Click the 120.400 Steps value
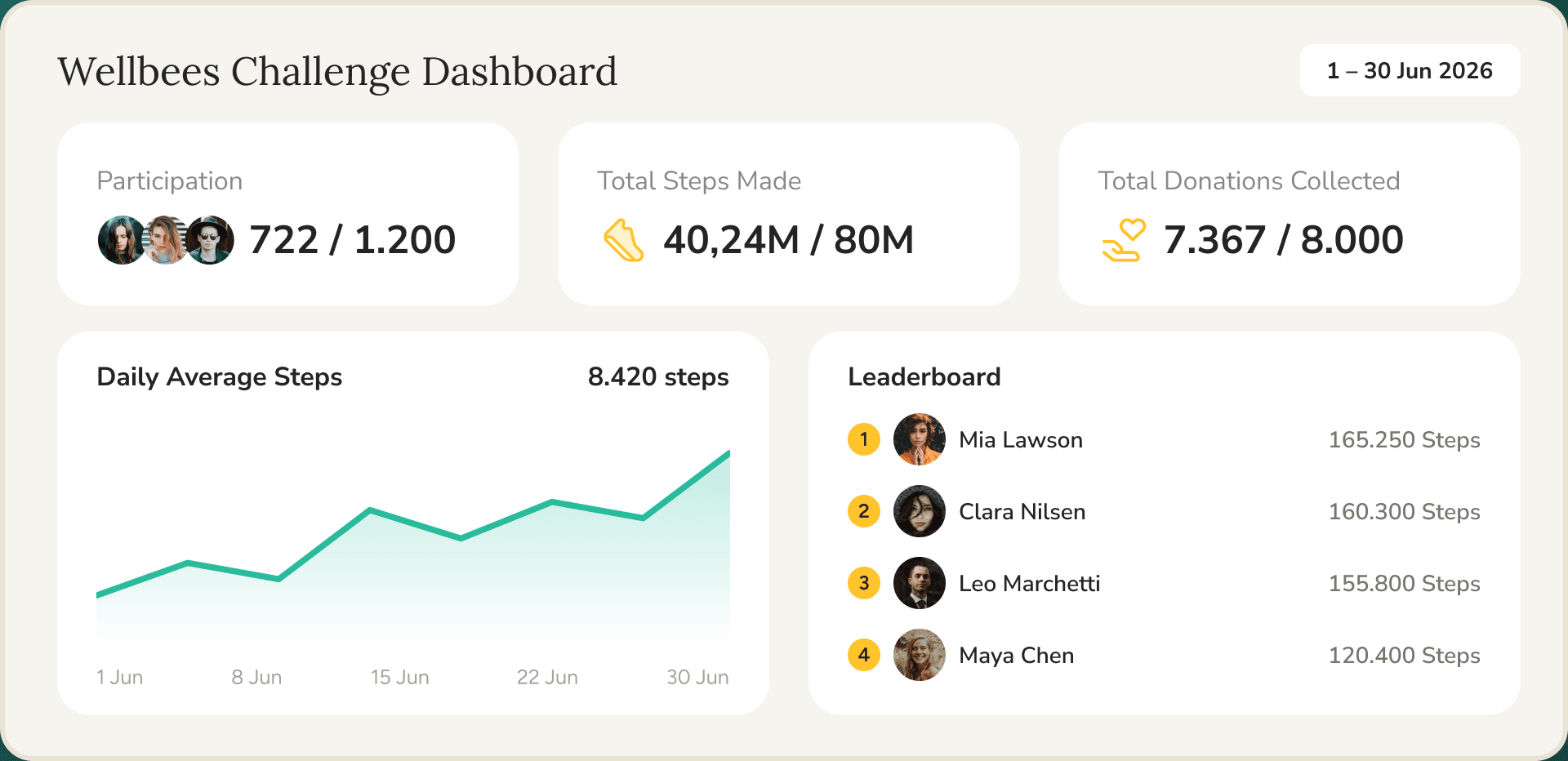 [x=1405, y=656]
